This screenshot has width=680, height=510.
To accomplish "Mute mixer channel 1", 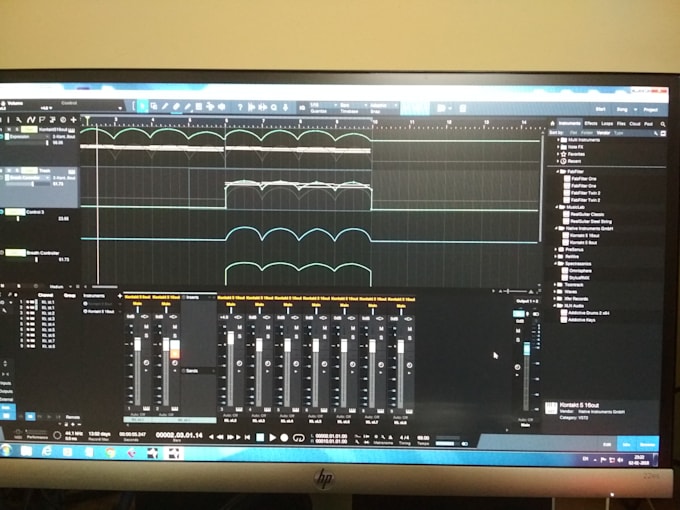I will click(146, 327).
